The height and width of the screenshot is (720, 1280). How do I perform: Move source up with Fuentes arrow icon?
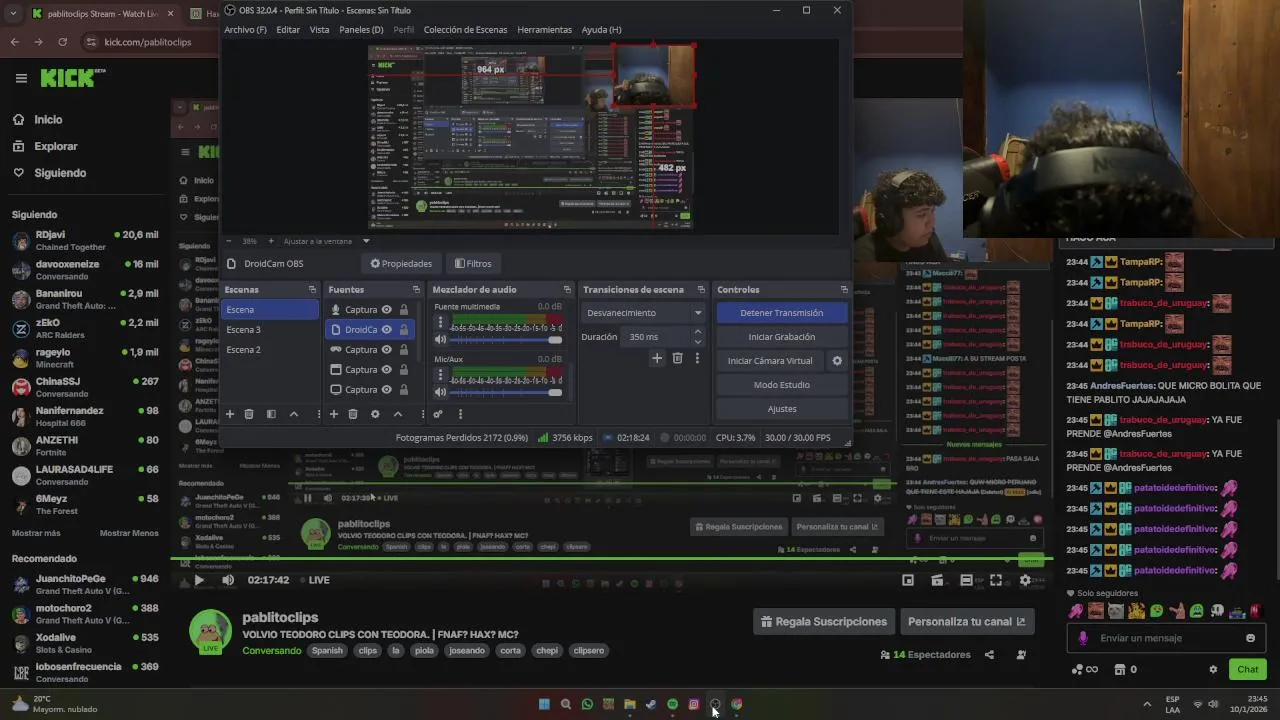[397, 414]
